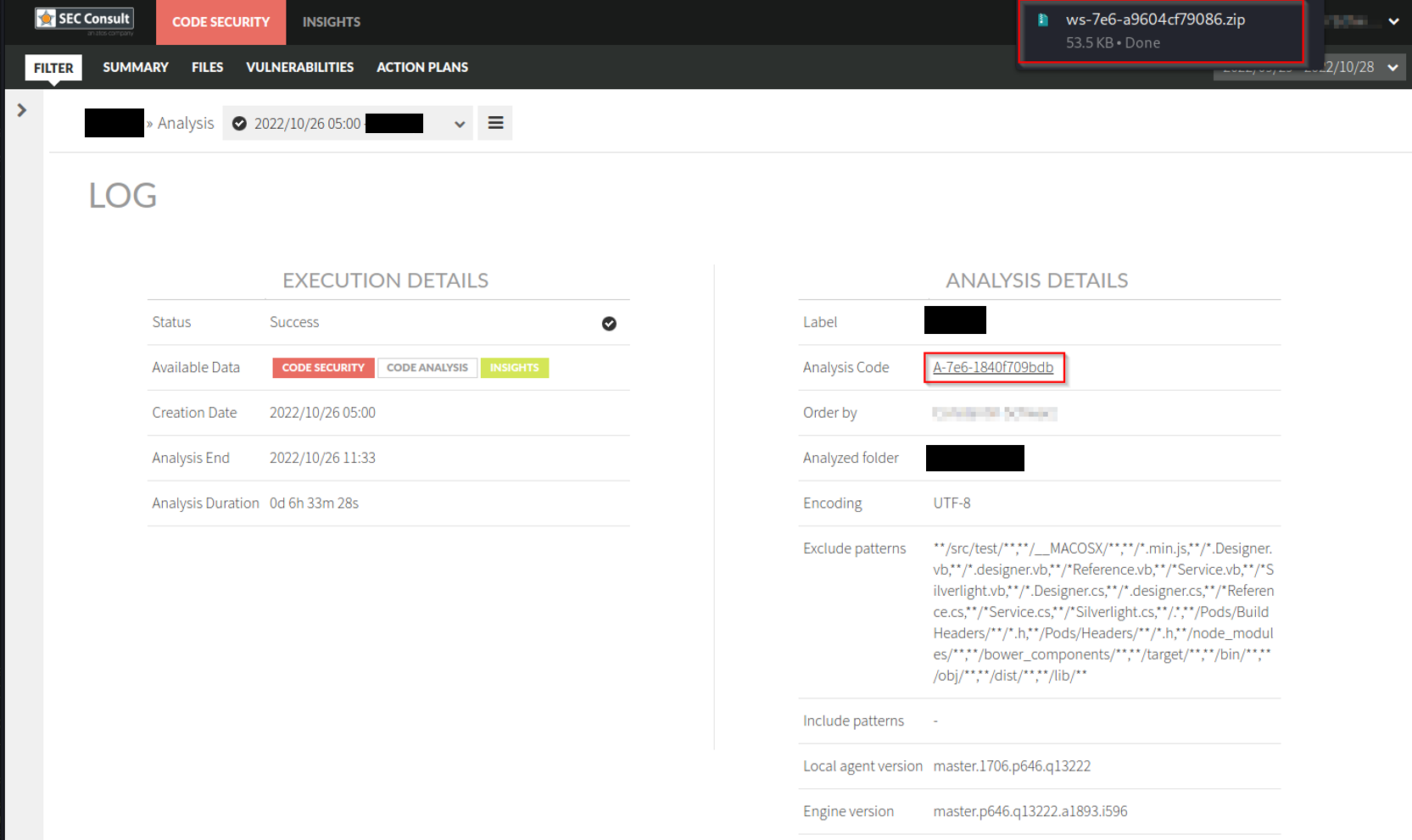
Task: Open the ACTION PLANS section
Action: point(421,68)
